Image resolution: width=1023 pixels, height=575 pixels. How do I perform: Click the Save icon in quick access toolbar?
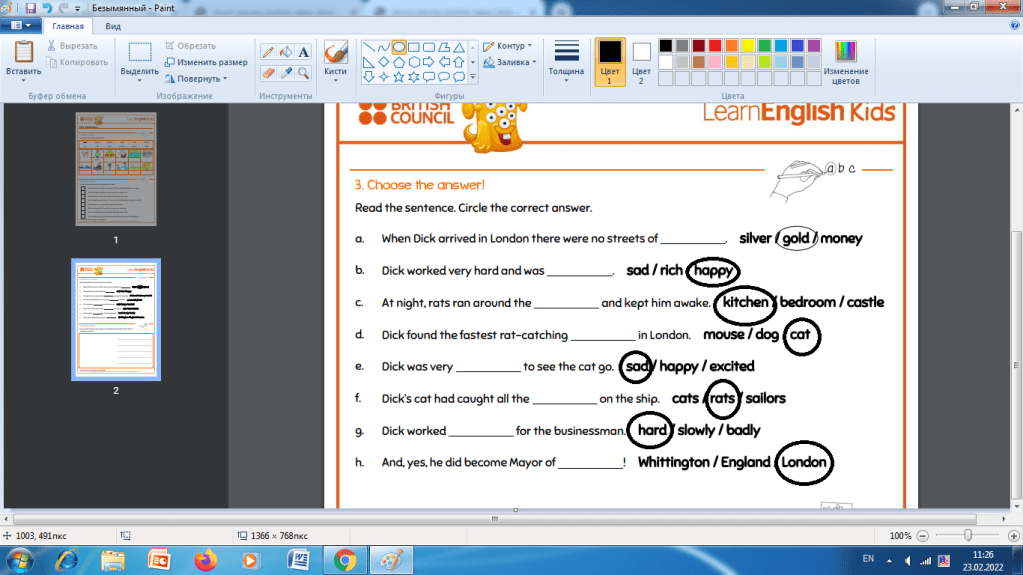tap(30, 7)
